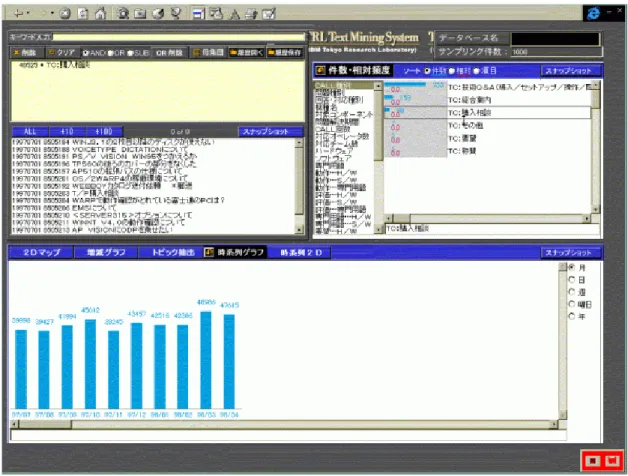The height and width of the screenshot is (476, 628).
Task: Click the mail icon in toolbar
Action: [216, 14]
